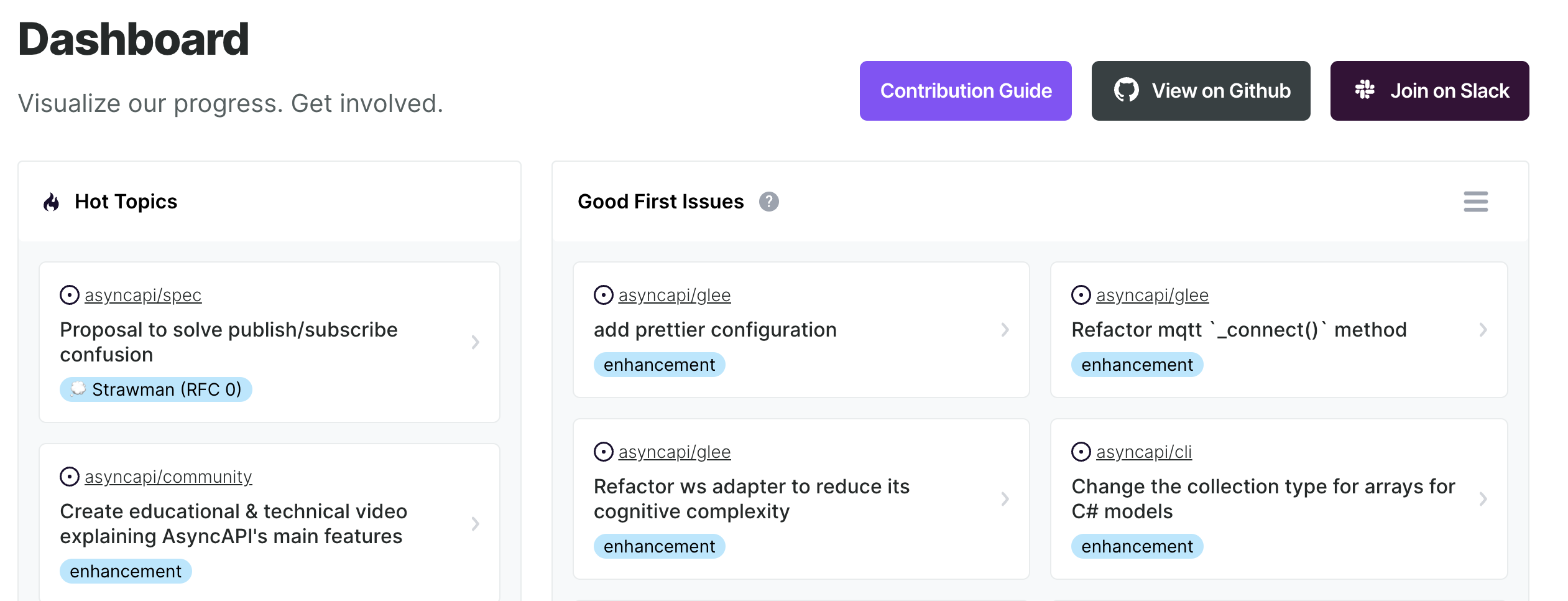Open the Contribution Guide
This screenshot has width=1568, height=601.
(x=966, y=91)
